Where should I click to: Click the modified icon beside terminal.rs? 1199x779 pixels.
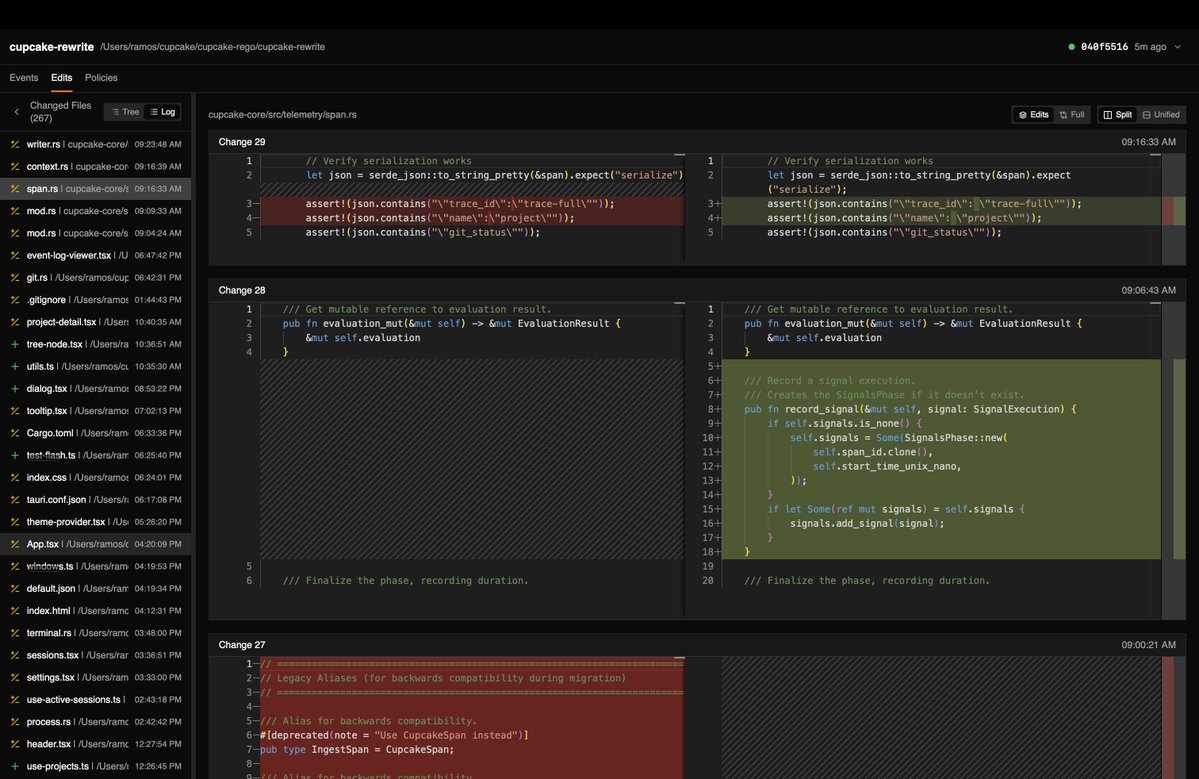point(15,633)
